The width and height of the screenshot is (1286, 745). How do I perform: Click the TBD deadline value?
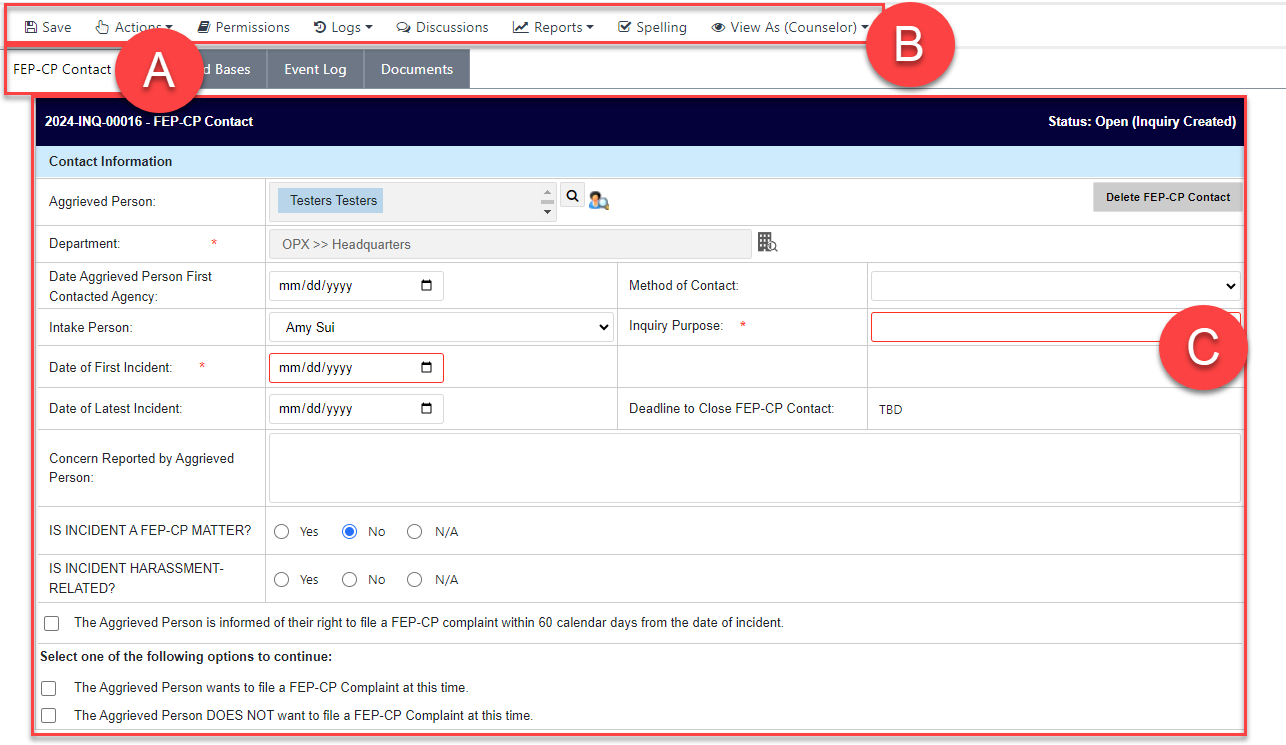click(x=890, y=409)
